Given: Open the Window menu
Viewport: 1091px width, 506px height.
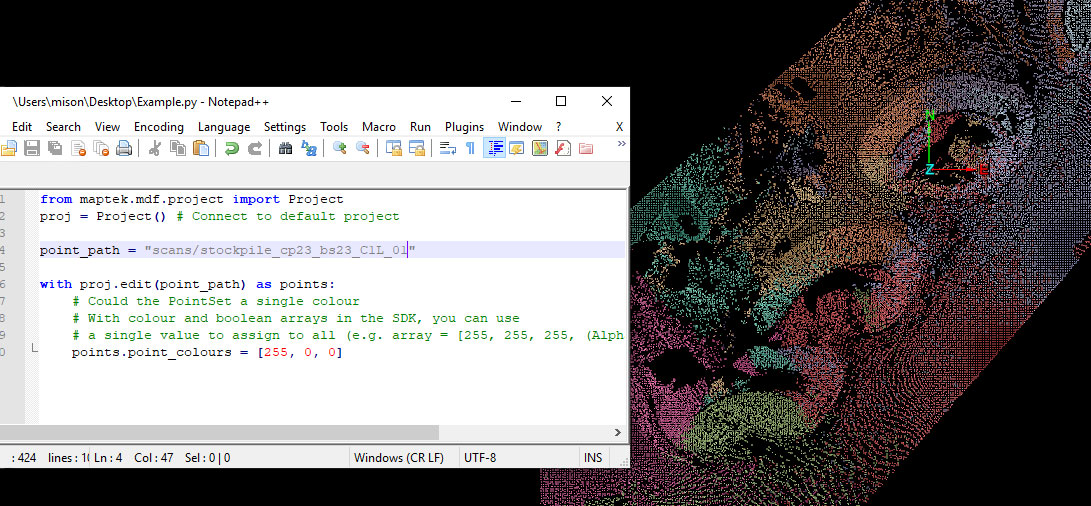Looking at the screenshot, I should [x=520, y=127].
